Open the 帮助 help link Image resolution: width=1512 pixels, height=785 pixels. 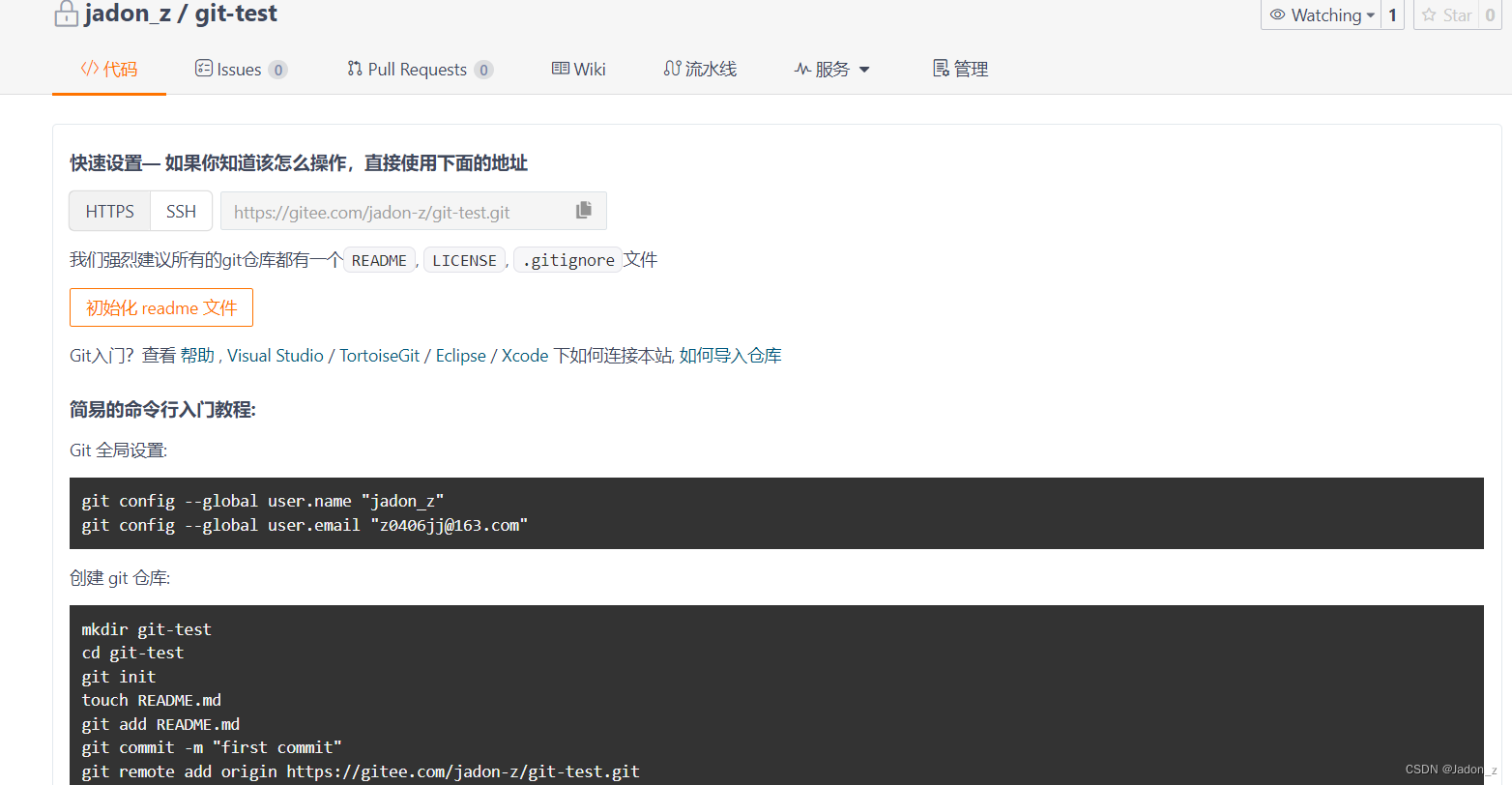197,356
